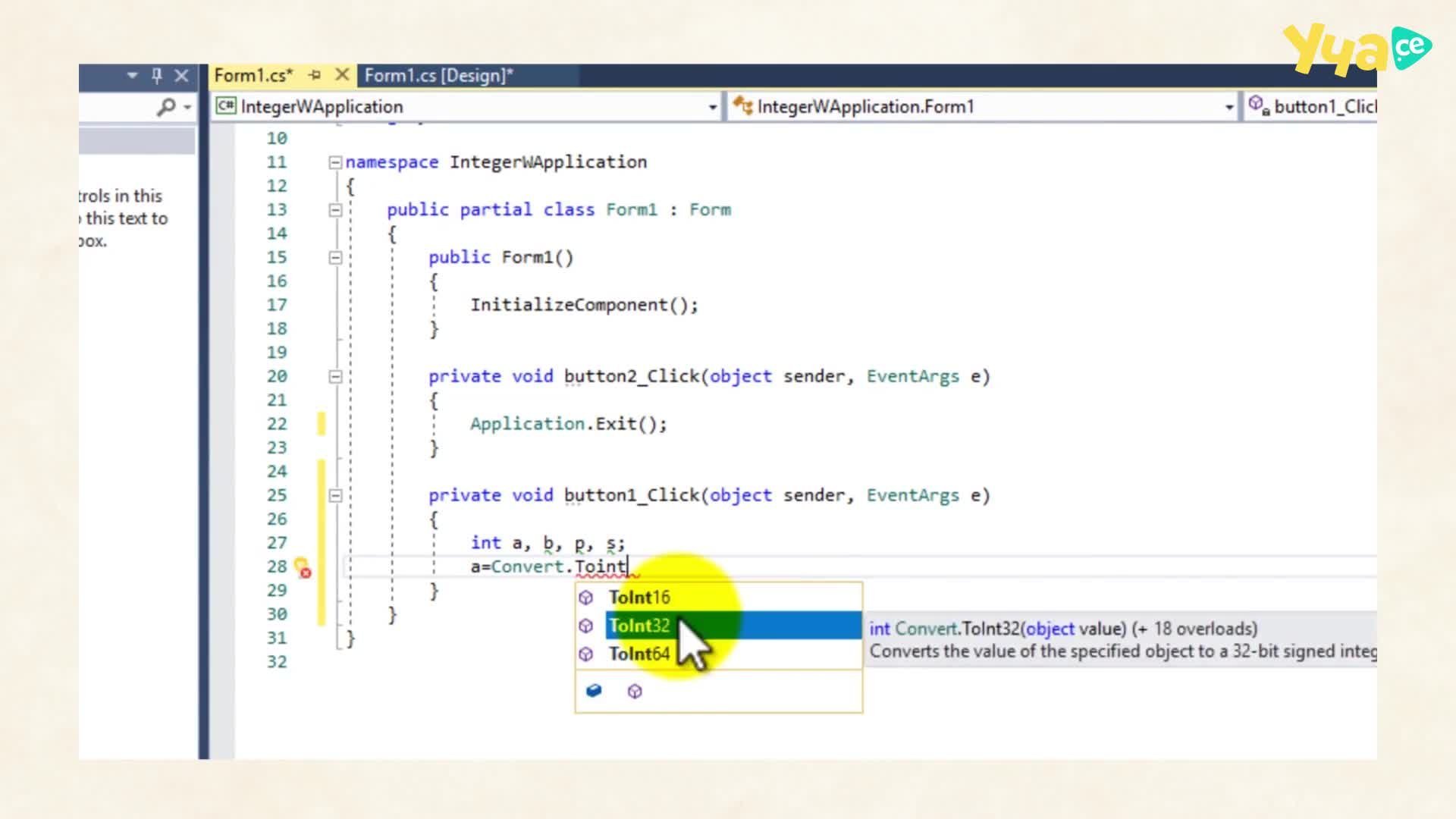Close the Form1.cs* tab

342,74
